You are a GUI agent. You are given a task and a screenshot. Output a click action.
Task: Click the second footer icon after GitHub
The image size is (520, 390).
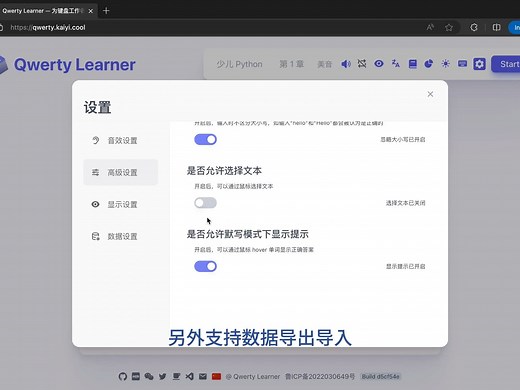click(136, 377)
